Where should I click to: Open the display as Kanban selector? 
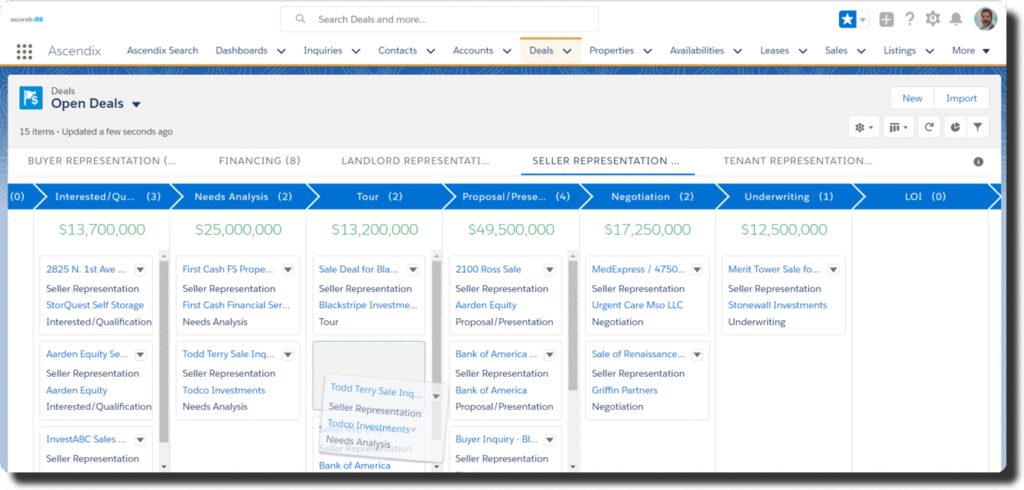pyautogui.click(x=899, y=127)
